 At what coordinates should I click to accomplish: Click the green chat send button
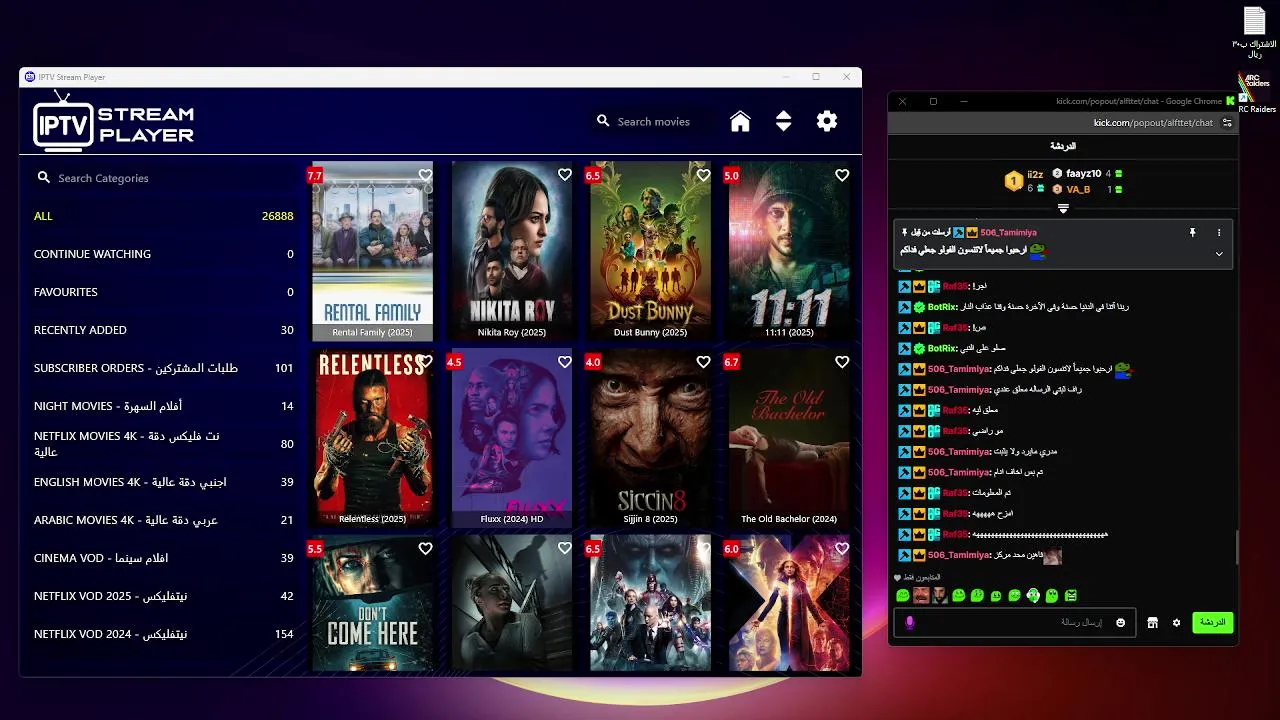[x=1212, y=622]
